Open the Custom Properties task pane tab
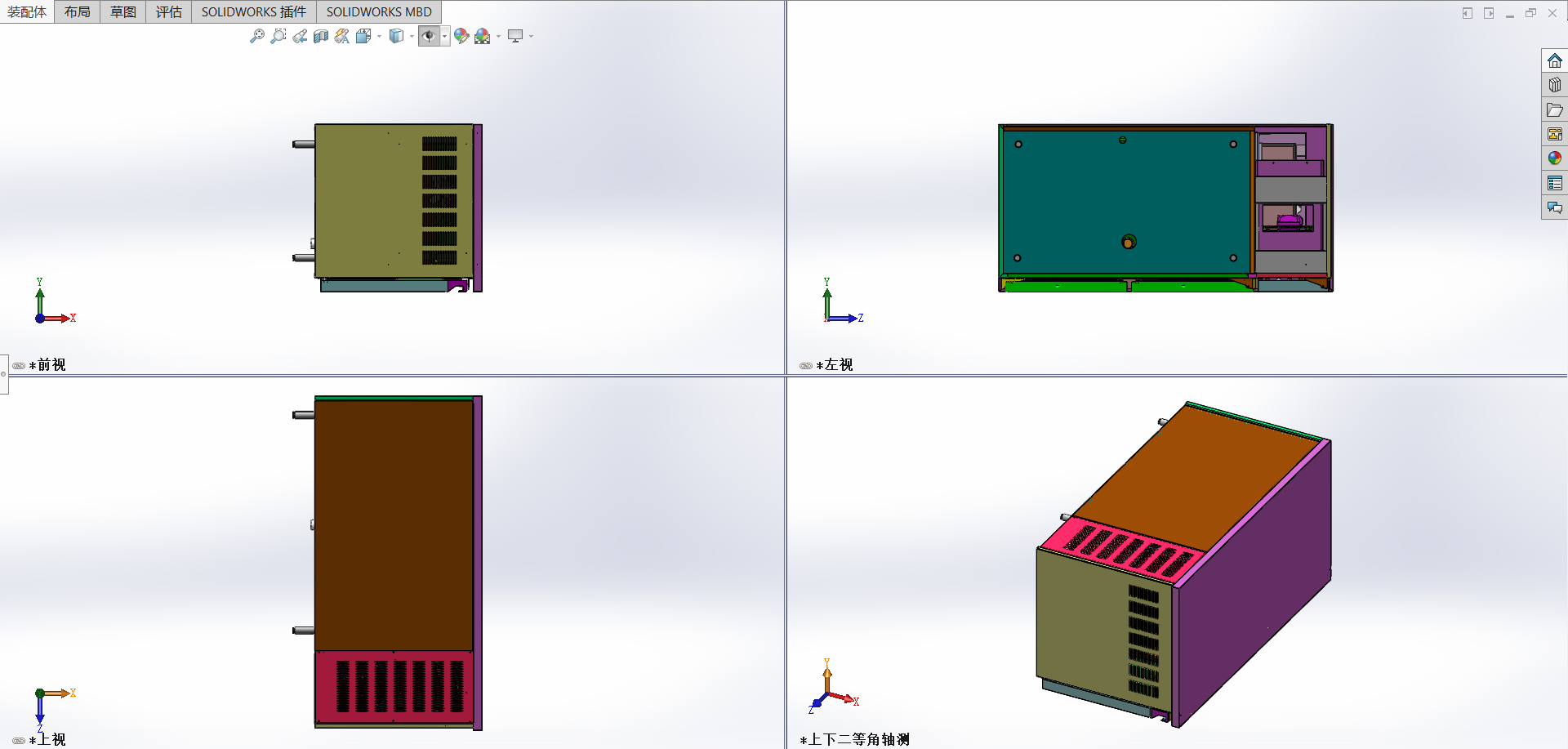This screenshot has width=1568, height=749. (x=1555, y=183)
